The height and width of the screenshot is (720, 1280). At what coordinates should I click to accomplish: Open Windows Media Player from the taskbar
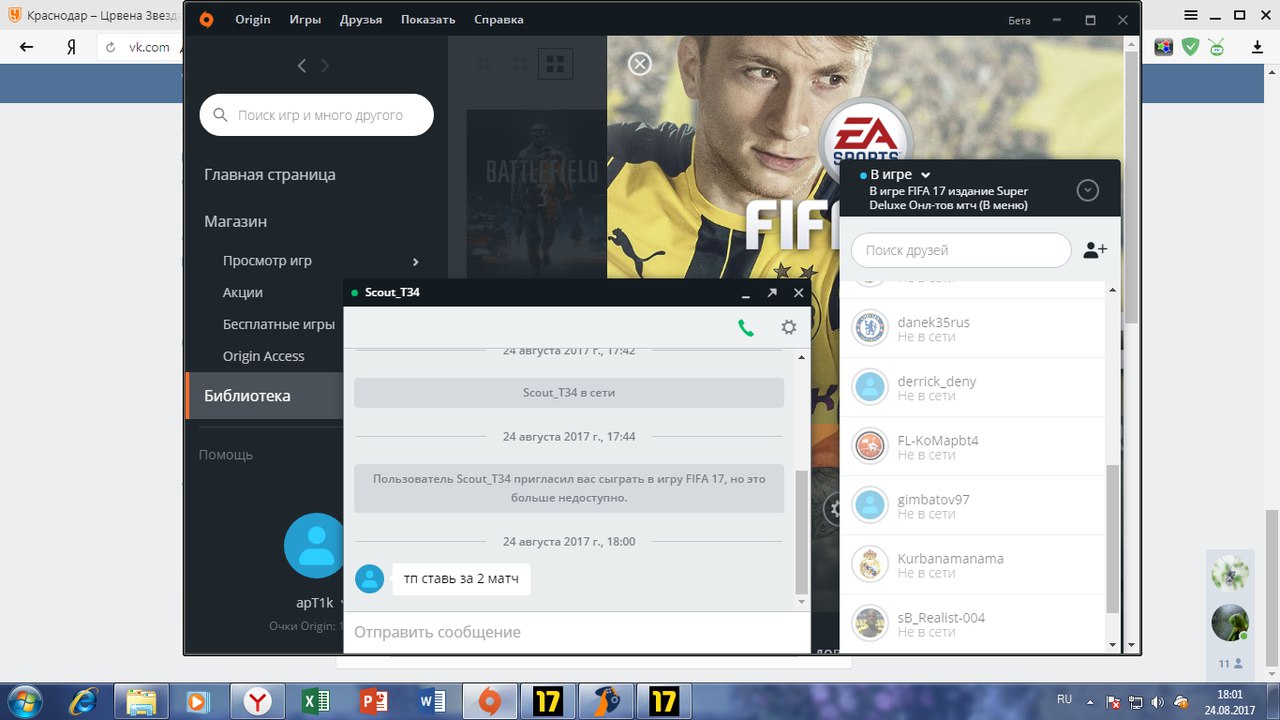(198, 701)
